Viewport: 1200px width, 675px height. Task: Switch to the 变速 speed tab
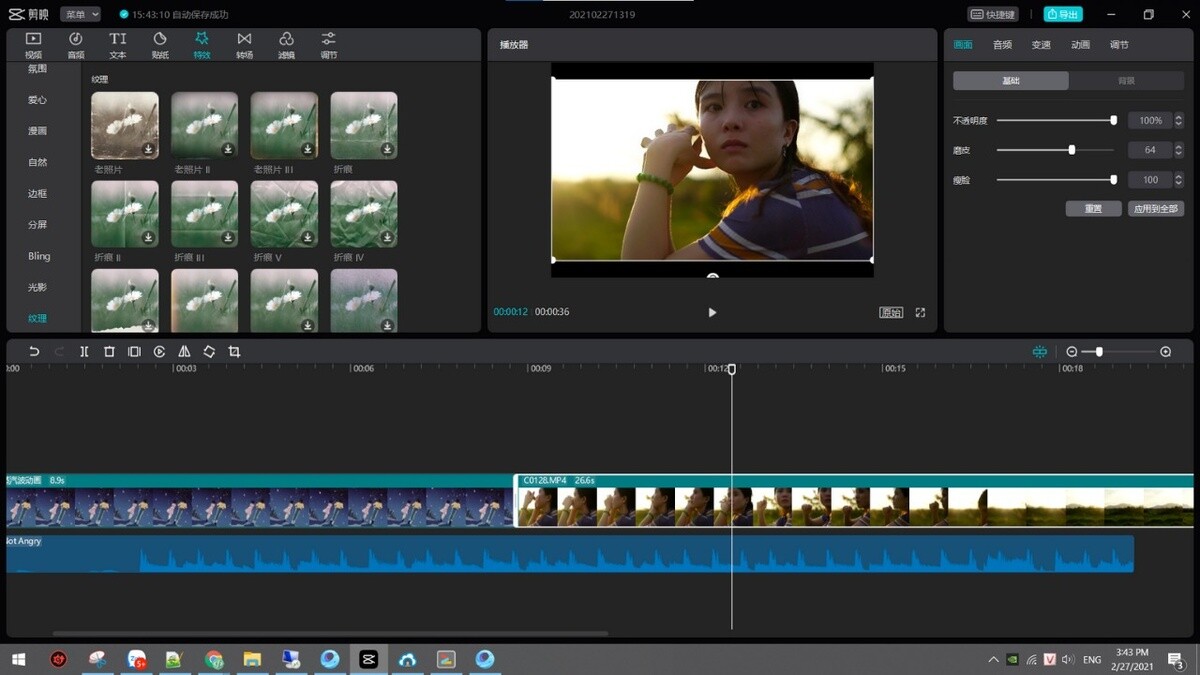[1041, 45]
